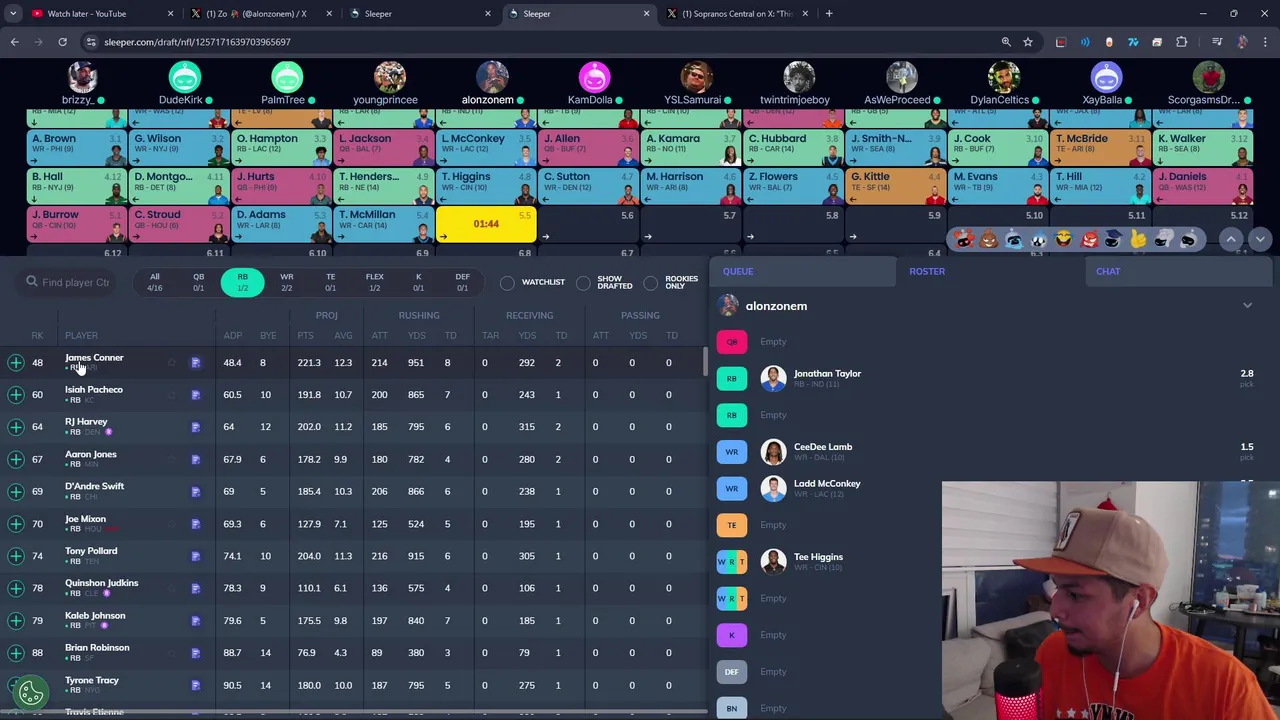
Task: Add Isiah Pacheco with plus icon
Action: coord(16,395)
